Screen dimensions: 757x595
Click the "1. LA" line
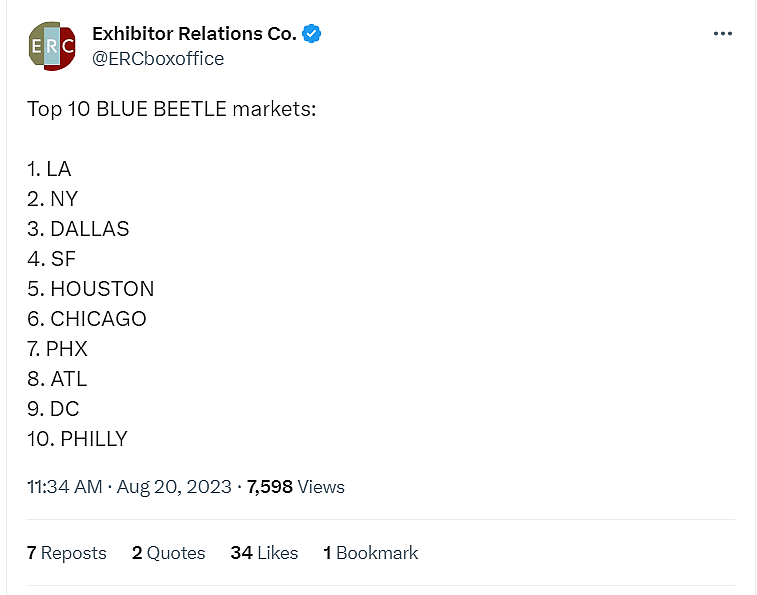[x=49, y=169]
